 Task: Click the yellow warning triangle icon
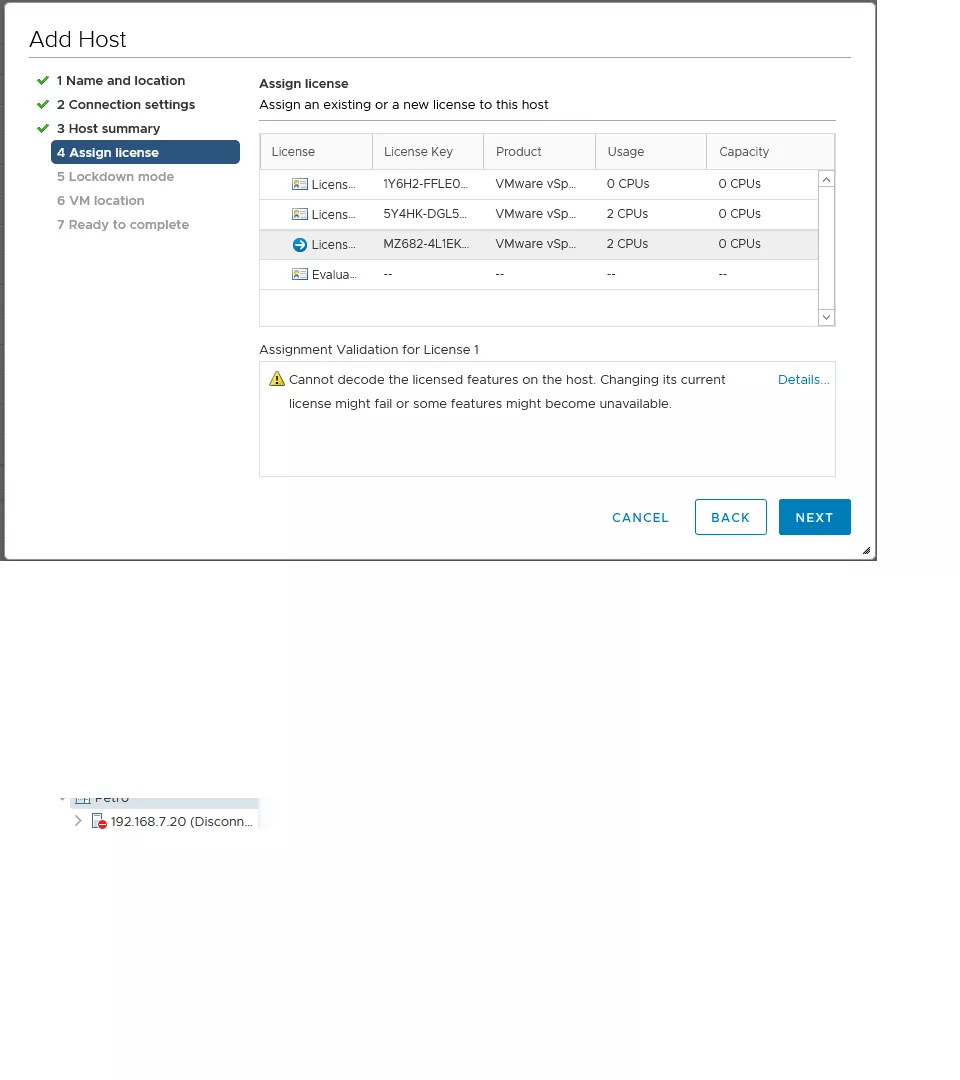(277, 379)
